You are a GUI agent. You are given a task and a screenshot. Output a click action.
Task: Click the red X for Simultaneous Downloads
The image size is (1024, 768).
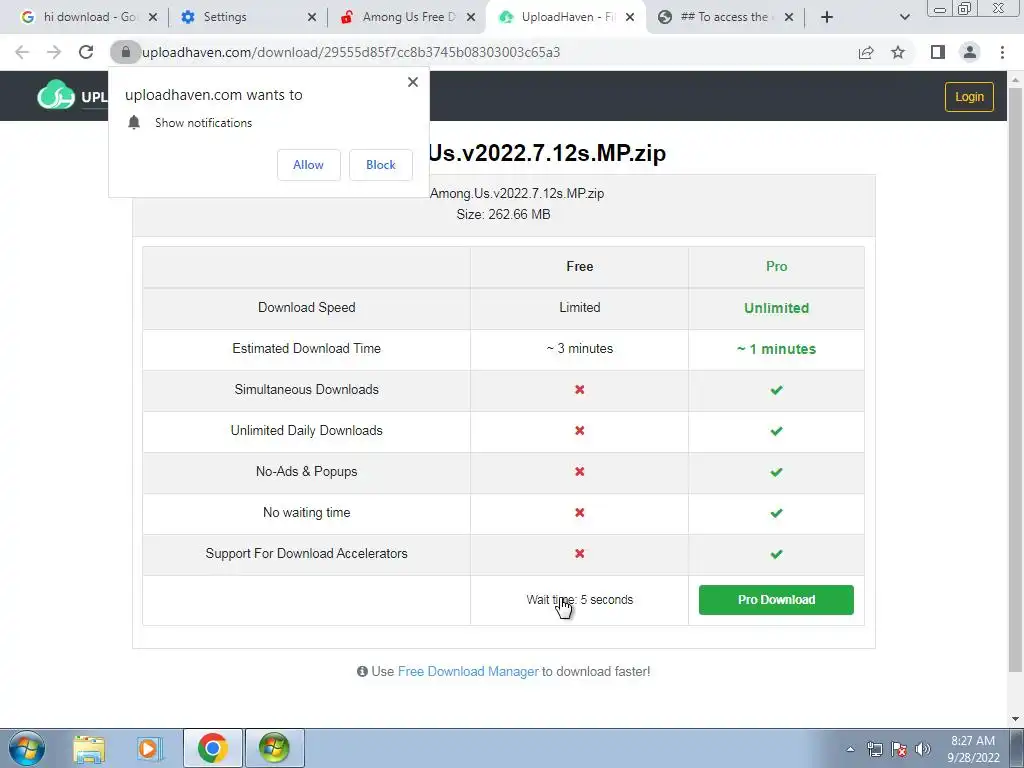(x=579, y=389)
